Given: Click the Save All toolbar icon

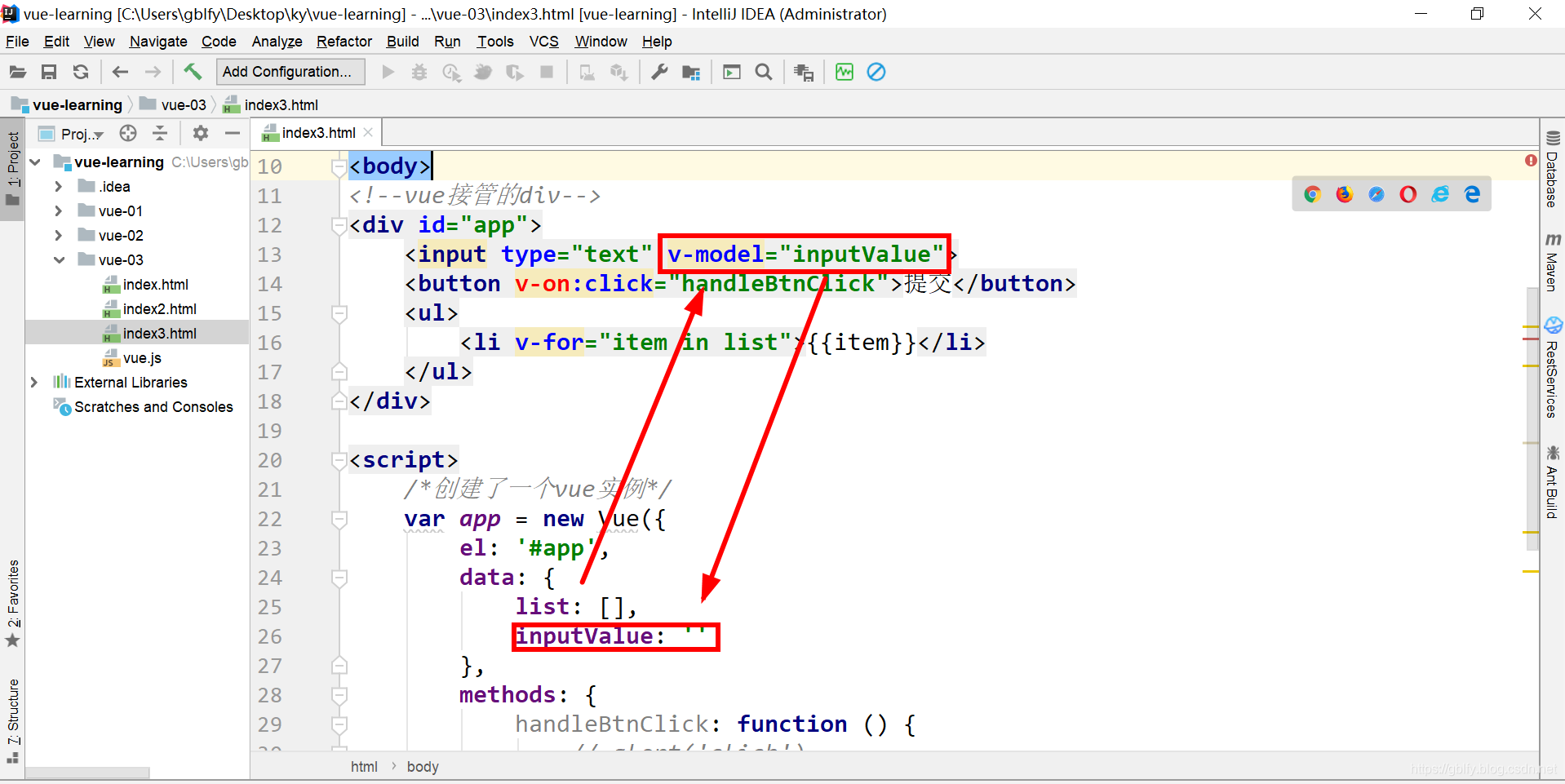Looking at the screenshot, I should coord(49,72).
